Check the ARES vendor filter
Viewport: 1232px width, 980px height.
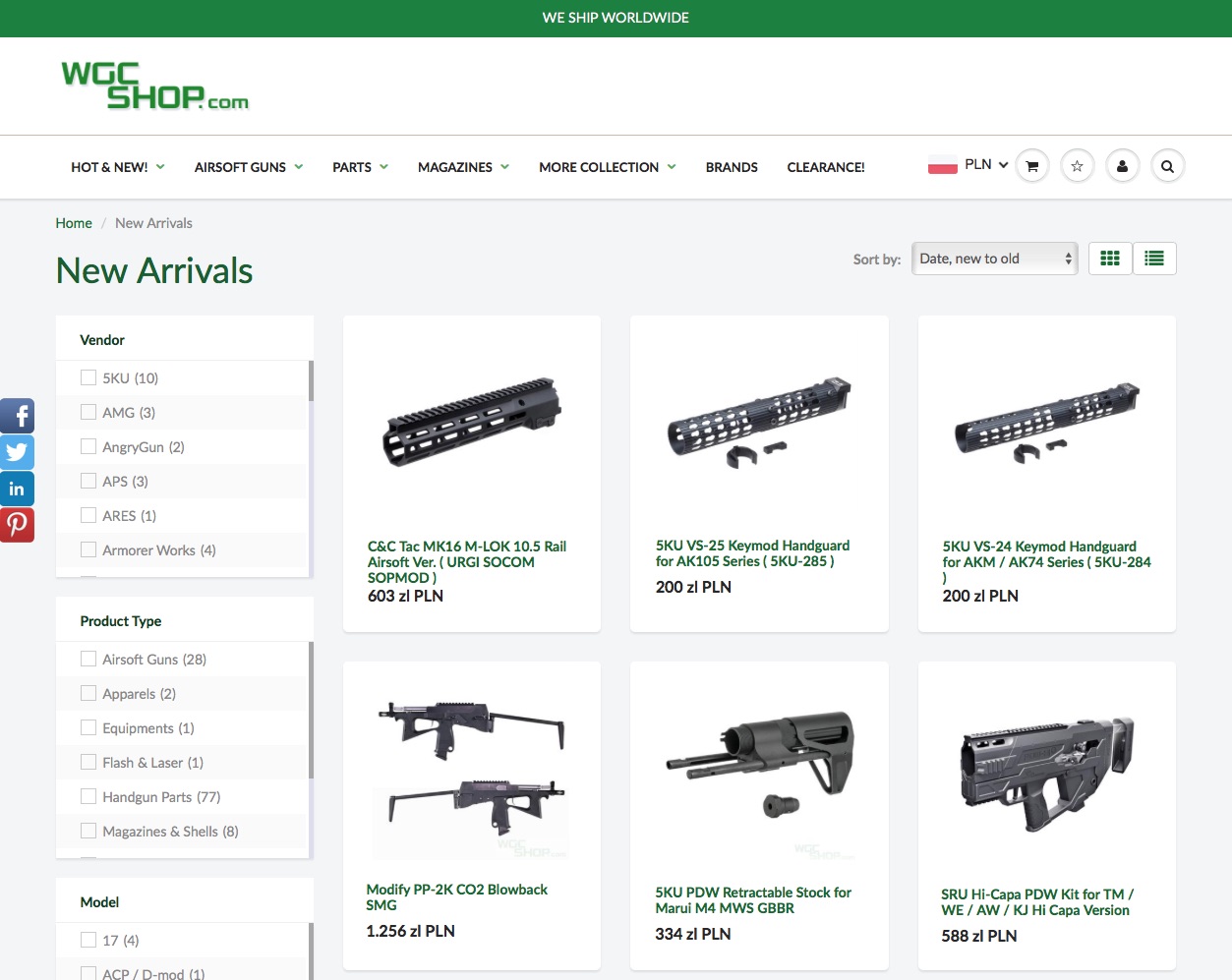pyautogui.click(x=88, y=515)
